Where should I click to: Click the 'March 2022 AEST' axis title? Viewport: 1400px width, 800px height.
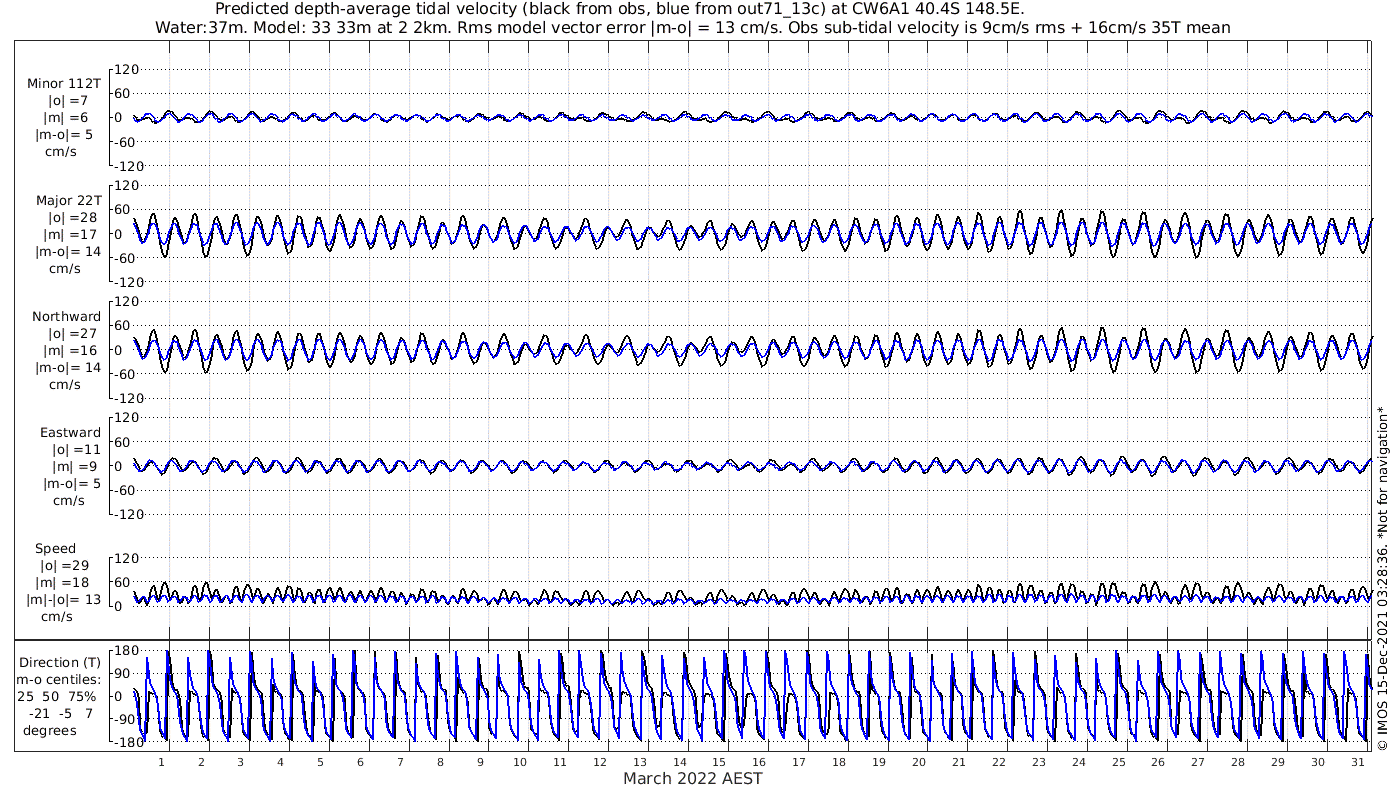[693, 778]
